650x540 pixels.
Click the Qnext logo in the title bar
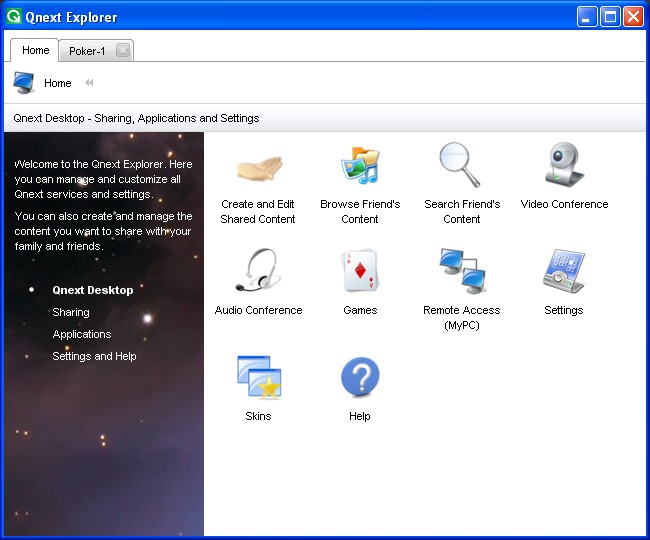(14, 17)
